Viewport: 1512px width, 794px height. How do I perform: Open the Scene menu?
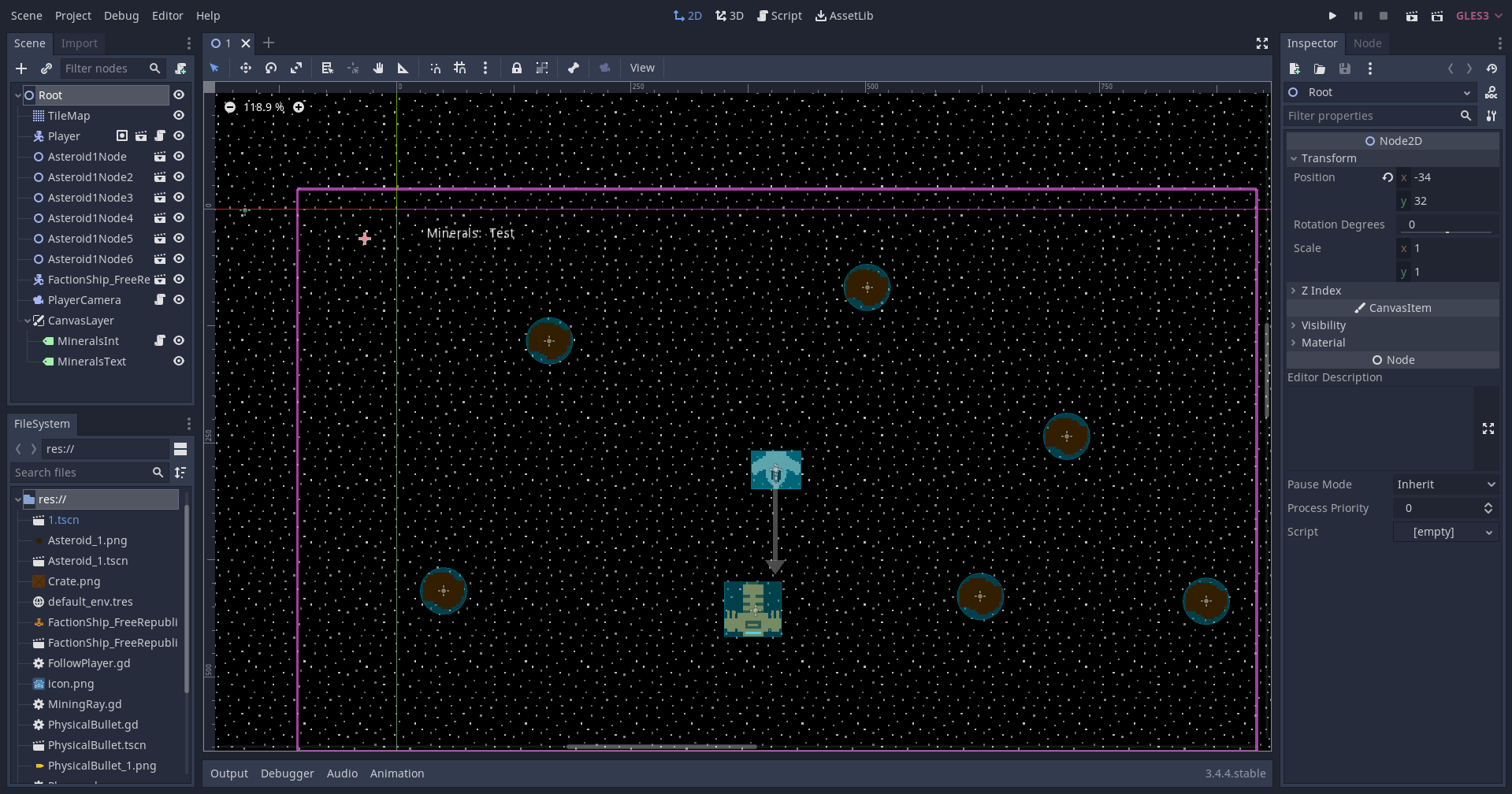coord(26,16)
